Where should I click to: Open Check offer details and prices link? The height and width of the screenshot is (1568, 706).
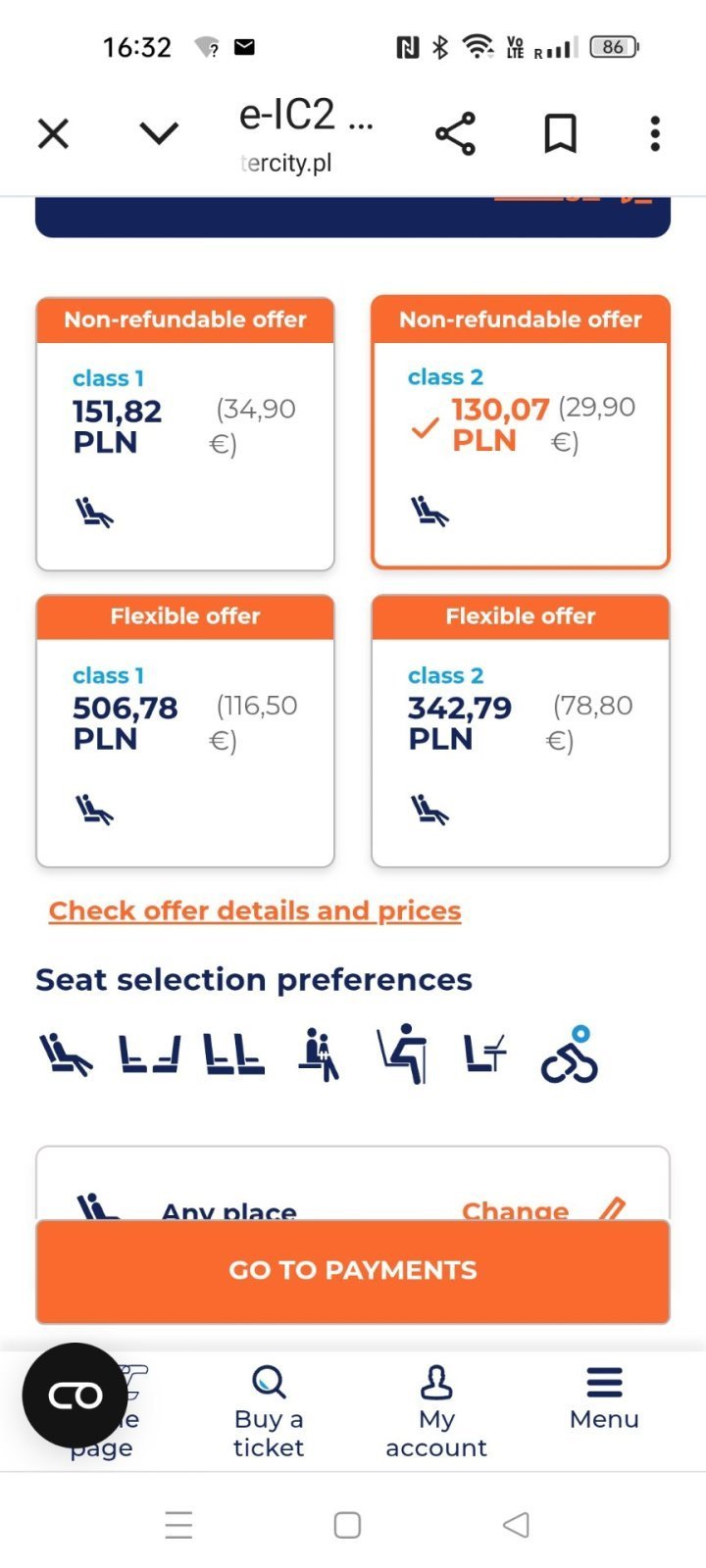click(255, 910)
